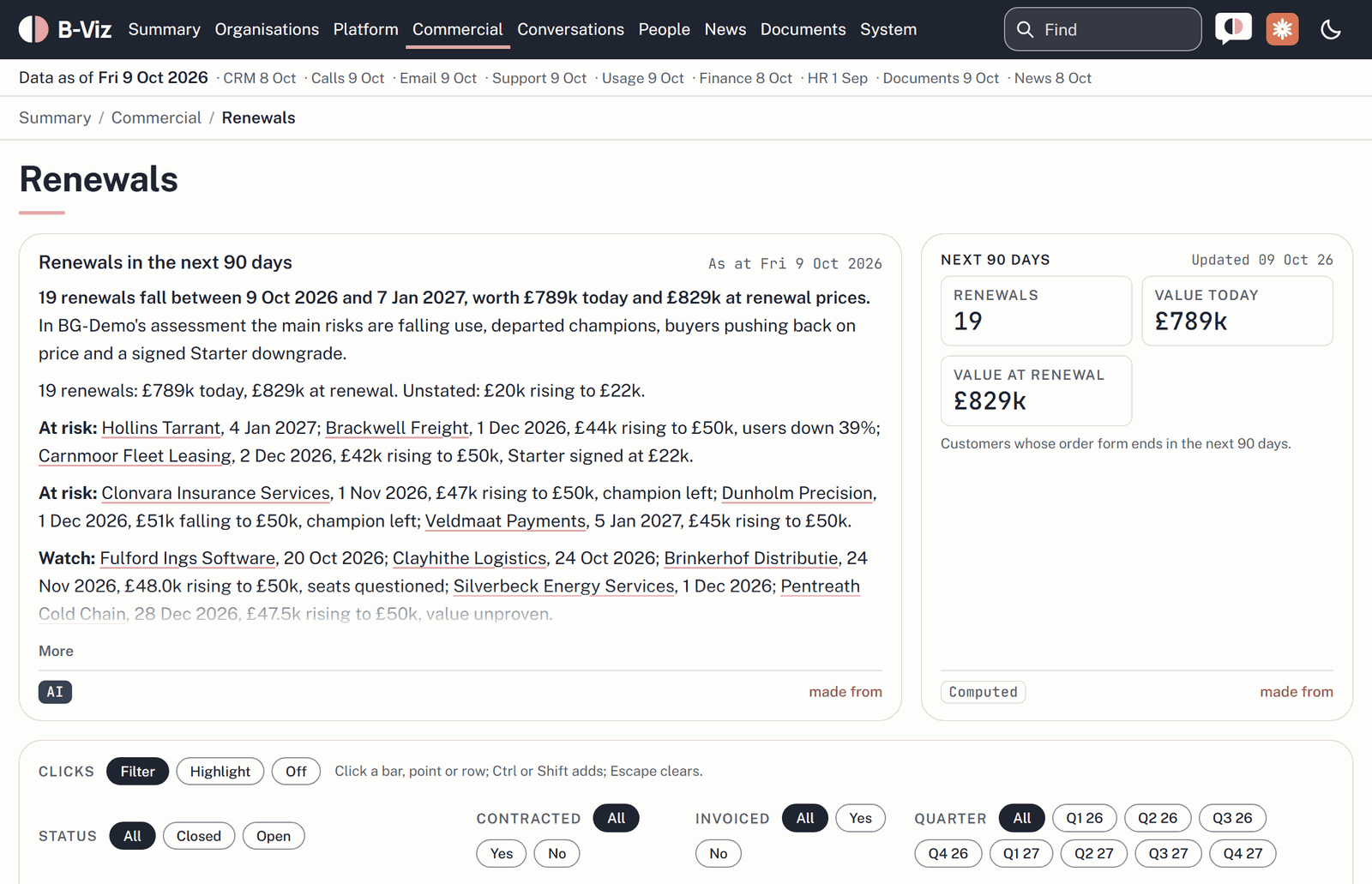Viewport: 1372px width, 884px height.
Task: Set Clicks mode to Highlight
Action: tap(220, 771)
